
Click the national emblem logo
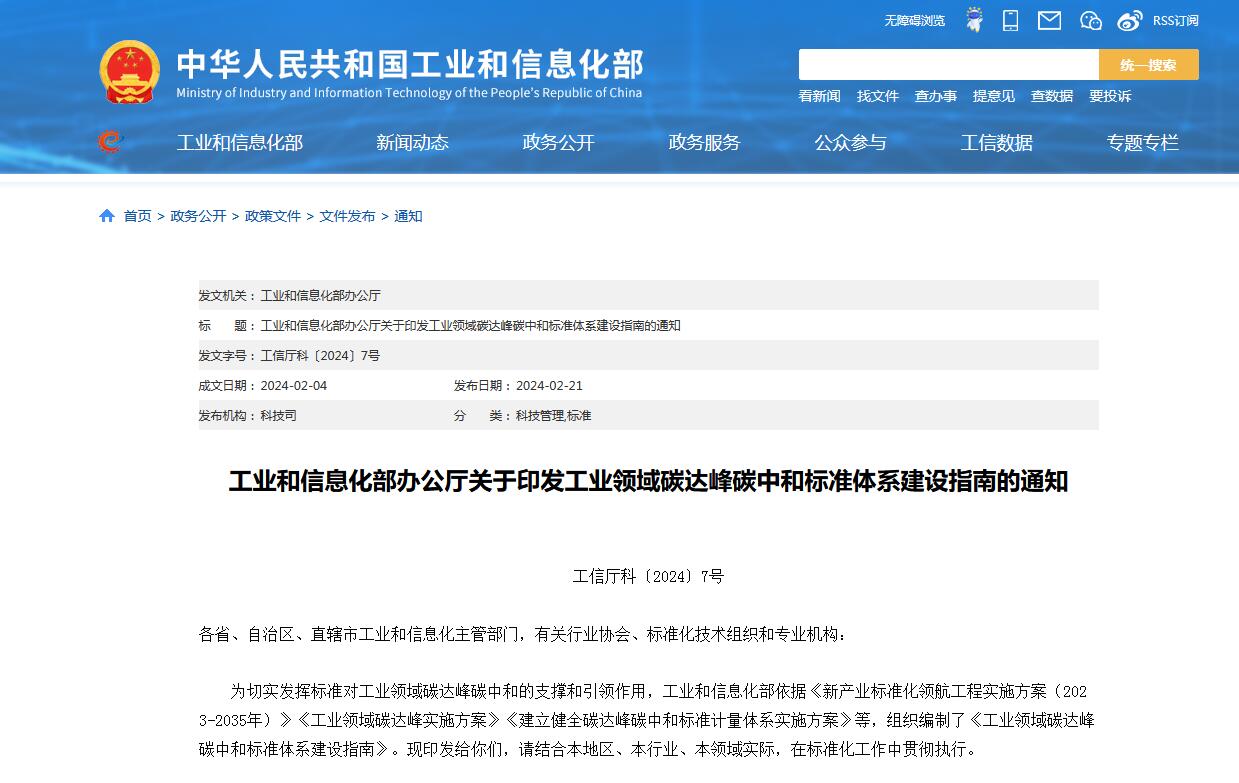(x=129, y=72)
